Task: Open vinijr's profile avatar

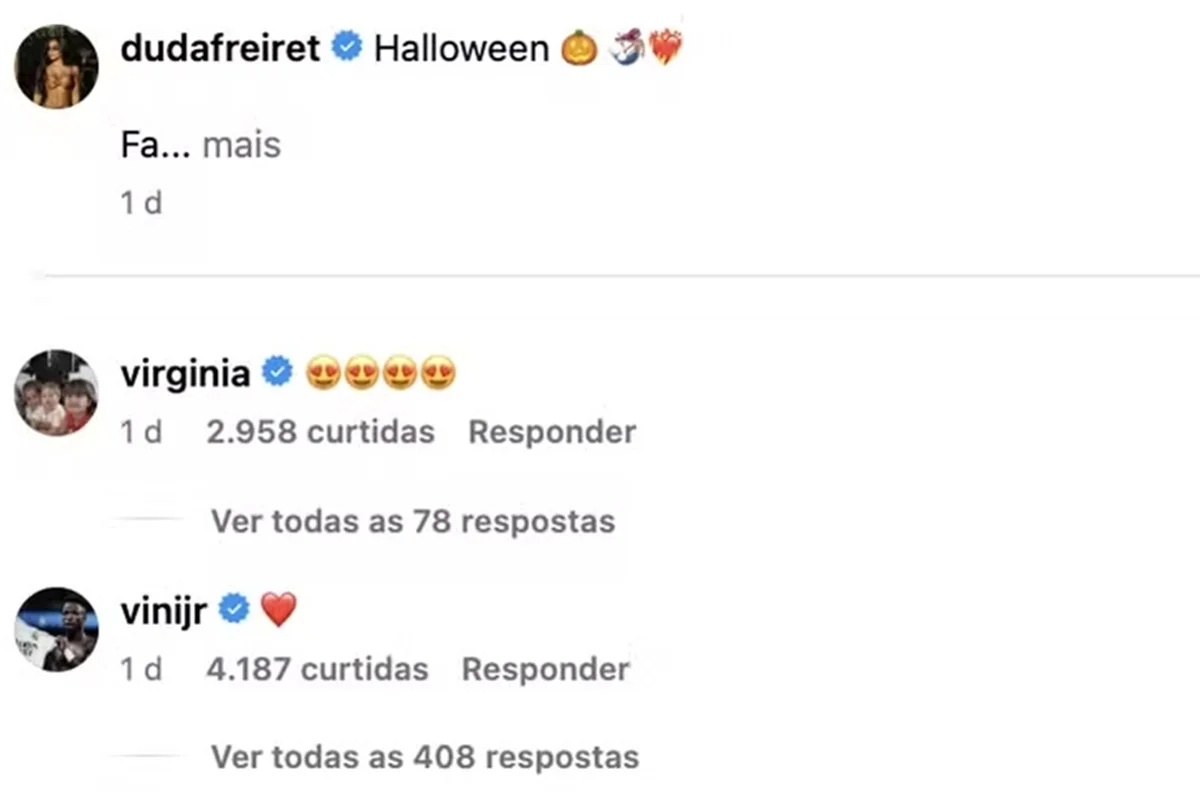Action: 56,628
